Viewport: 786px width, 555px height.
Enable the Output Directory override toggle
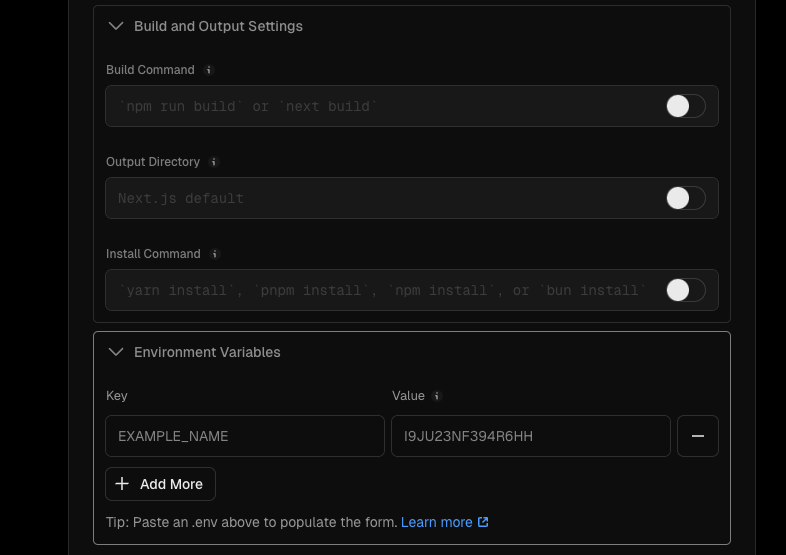[x=686, y=198]
